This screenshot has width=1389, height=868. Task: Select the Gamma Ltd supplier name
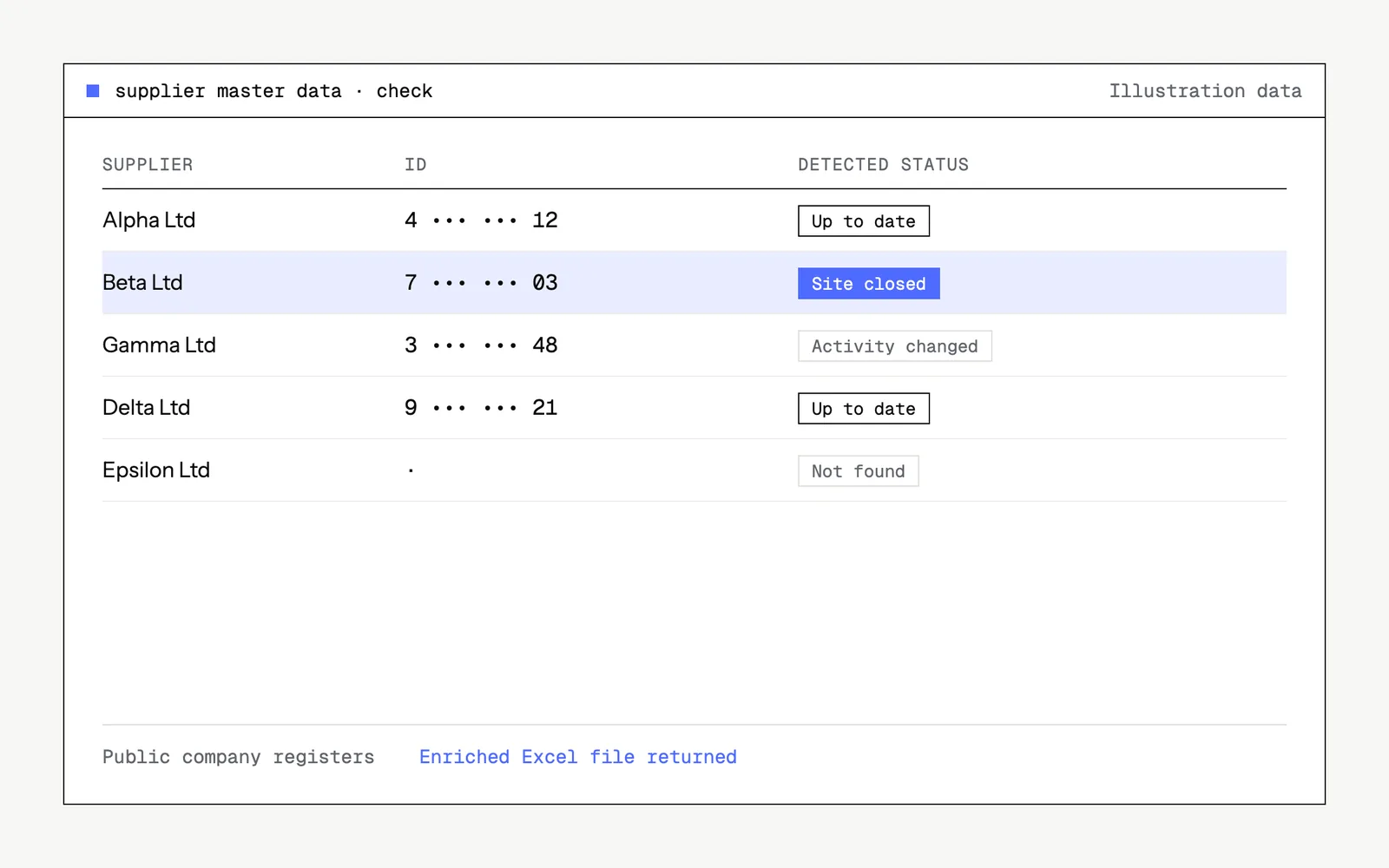tap(159, 345)
